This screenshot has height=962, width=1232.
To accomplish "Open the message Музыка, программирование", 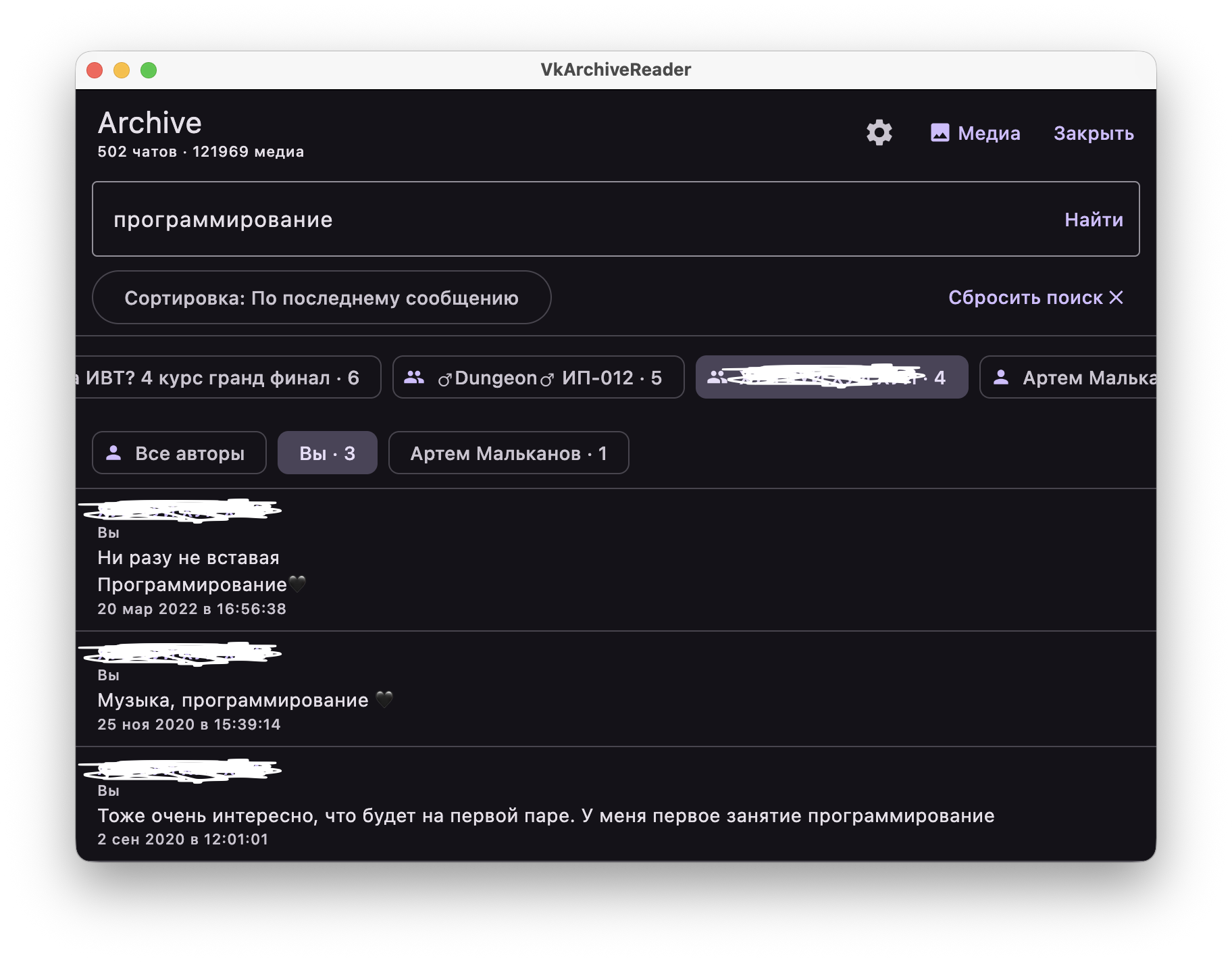I will 616,689.
